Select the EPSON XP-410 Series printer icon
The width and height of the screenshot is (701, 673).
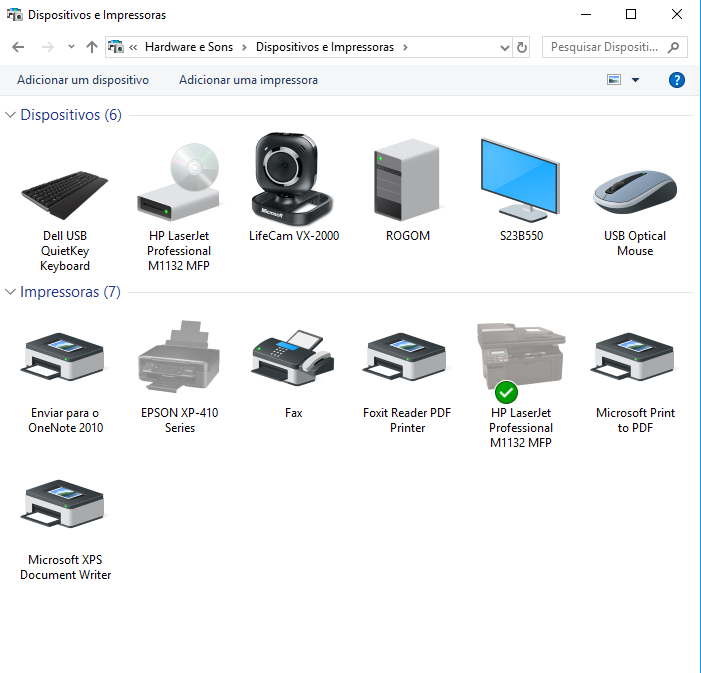179,356
